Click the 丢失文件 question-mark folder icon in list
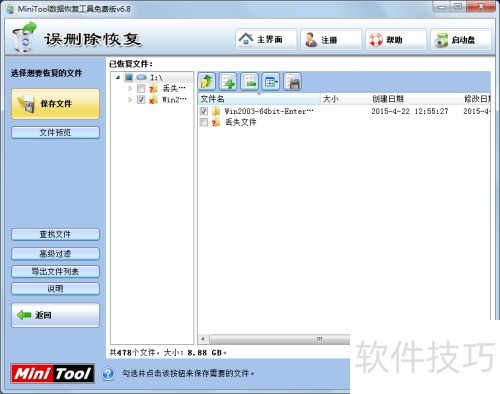Viewport: 500px width, 394px height. click(x=216, y=122)
